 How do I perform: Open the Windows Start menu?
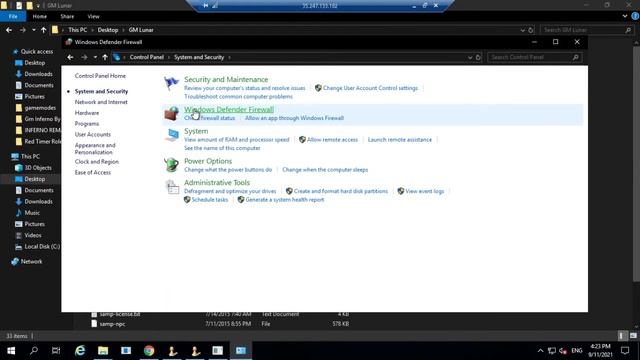(x=11, y=351)
